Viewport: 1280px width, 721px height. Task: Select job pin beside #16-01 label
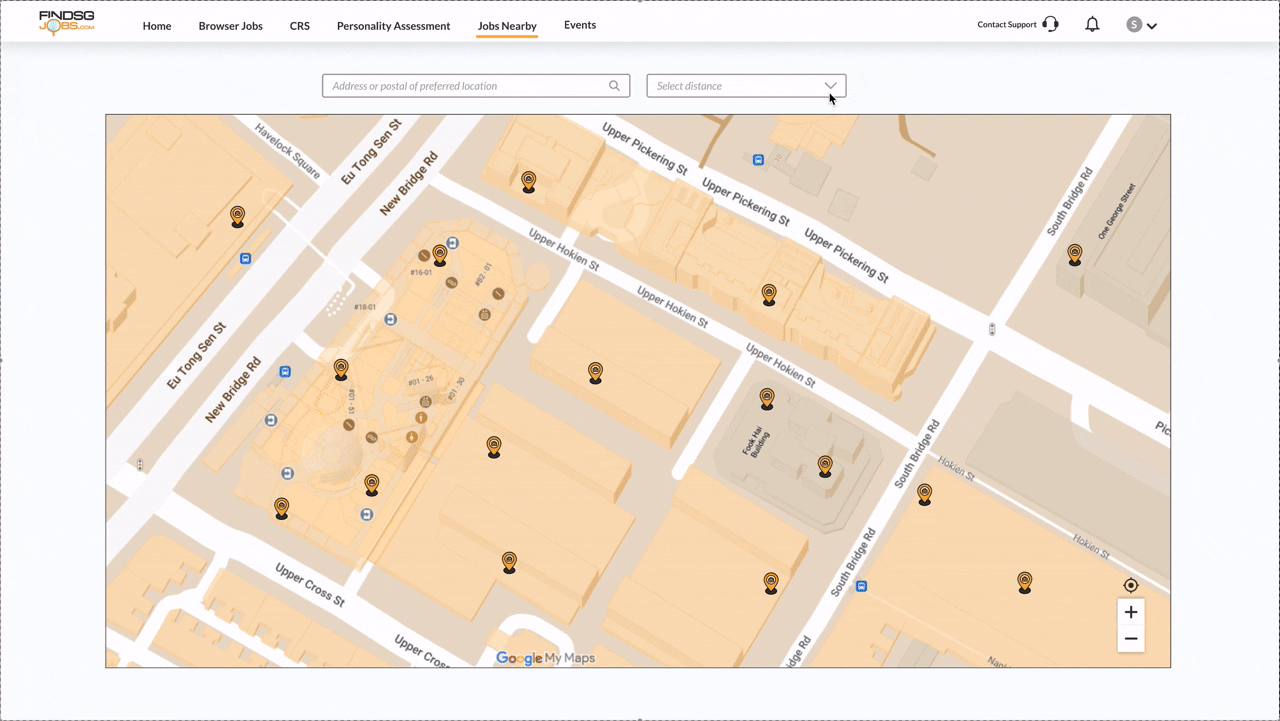pos(440,255)
